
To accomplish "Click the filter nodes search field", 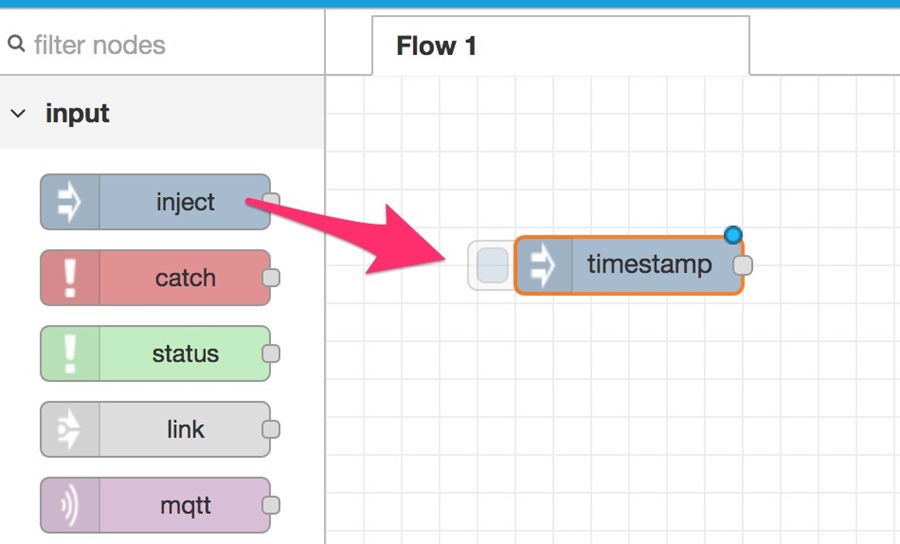I will pyautogui.click(x=162, y=44).
